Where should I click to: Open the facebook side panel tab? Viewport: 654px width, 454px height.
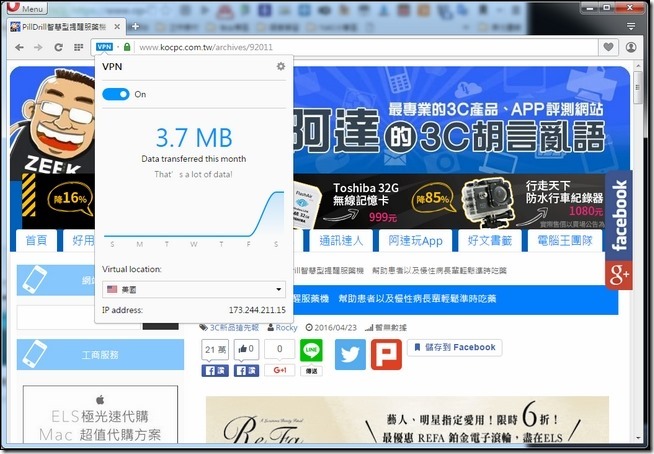(x=619, y=216)
